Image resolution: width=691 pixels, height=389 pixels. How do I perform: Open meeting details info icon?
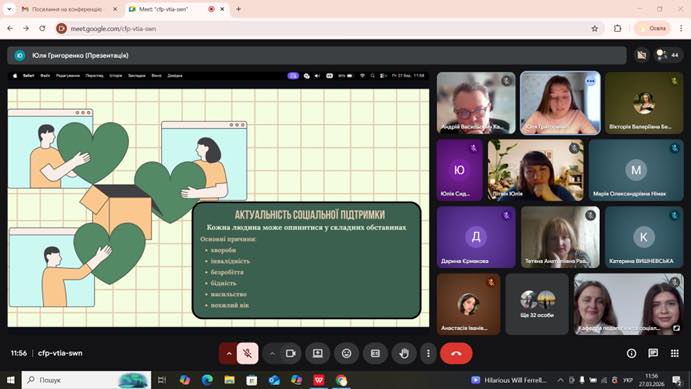632,353
